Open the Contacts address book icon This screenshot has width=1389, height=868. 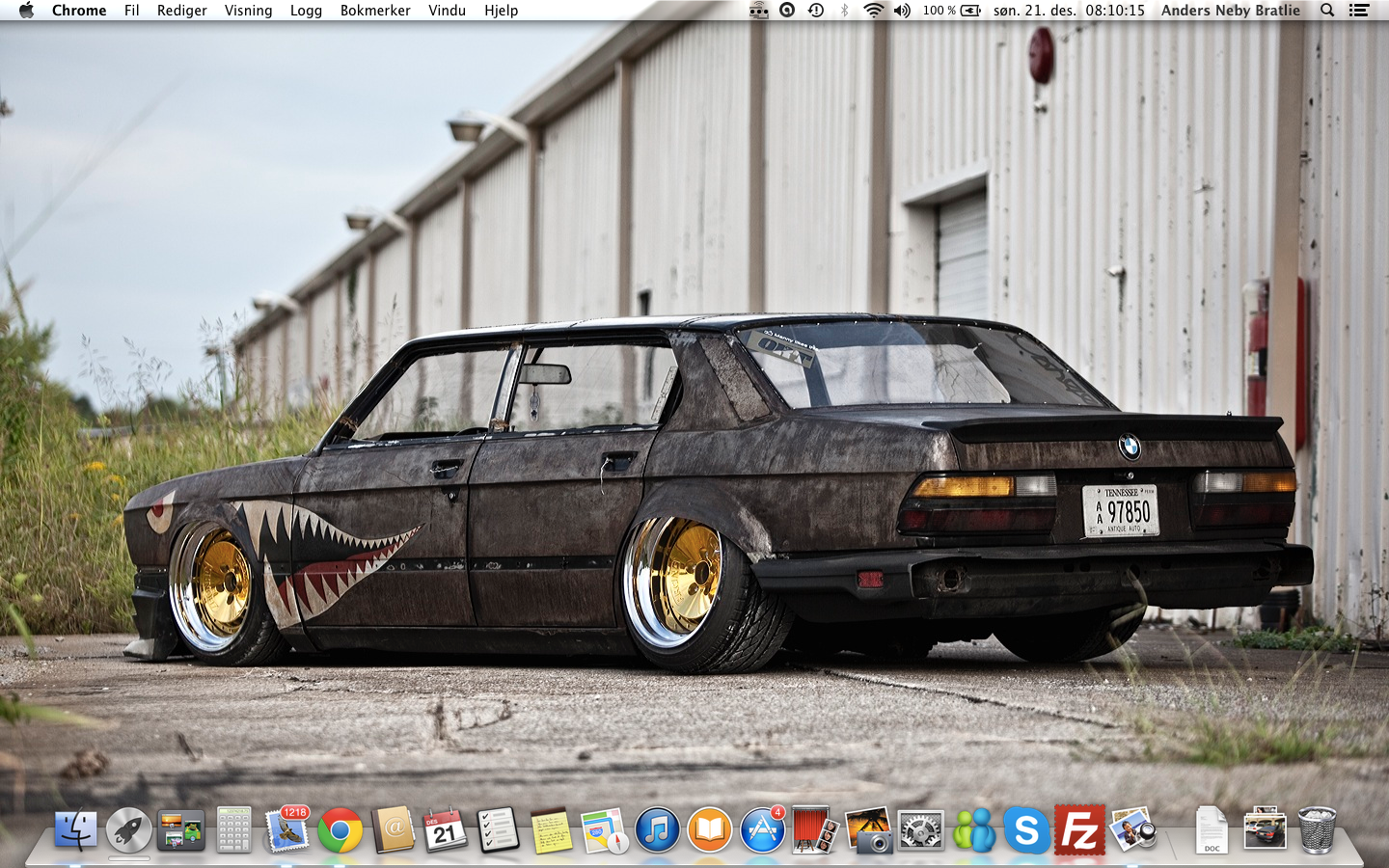(x=393, y=829)
